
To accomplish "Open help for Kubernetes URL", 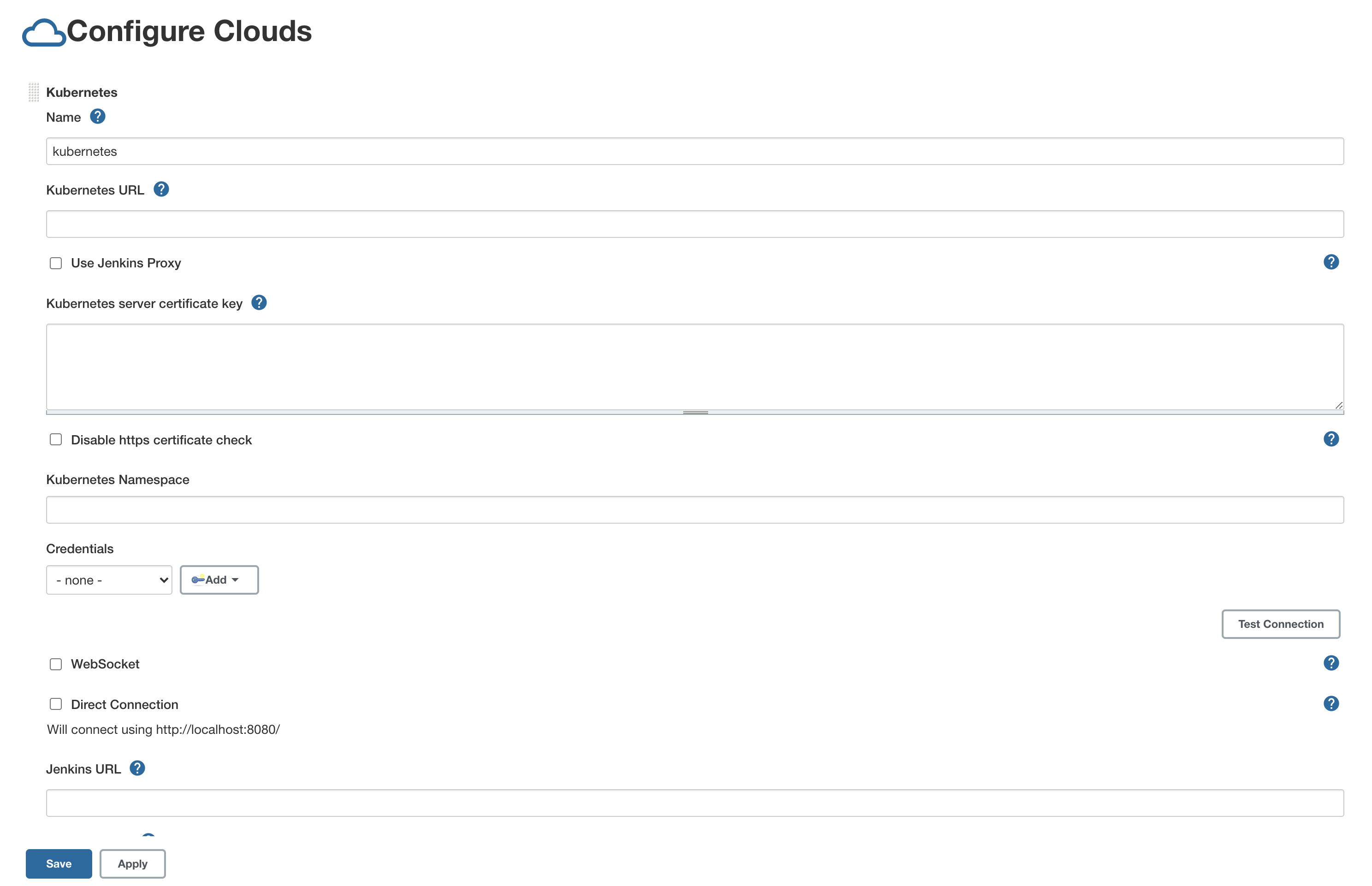I will [x=161, y=189].
